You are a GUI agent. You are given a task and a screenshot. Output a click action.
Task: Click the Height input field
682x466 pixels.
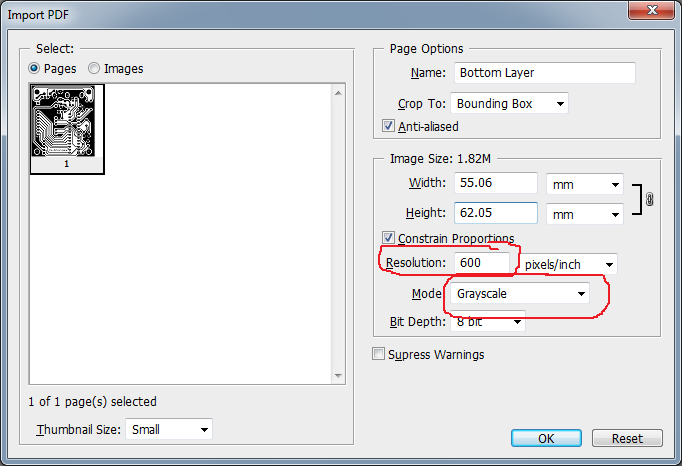point(496,213)
